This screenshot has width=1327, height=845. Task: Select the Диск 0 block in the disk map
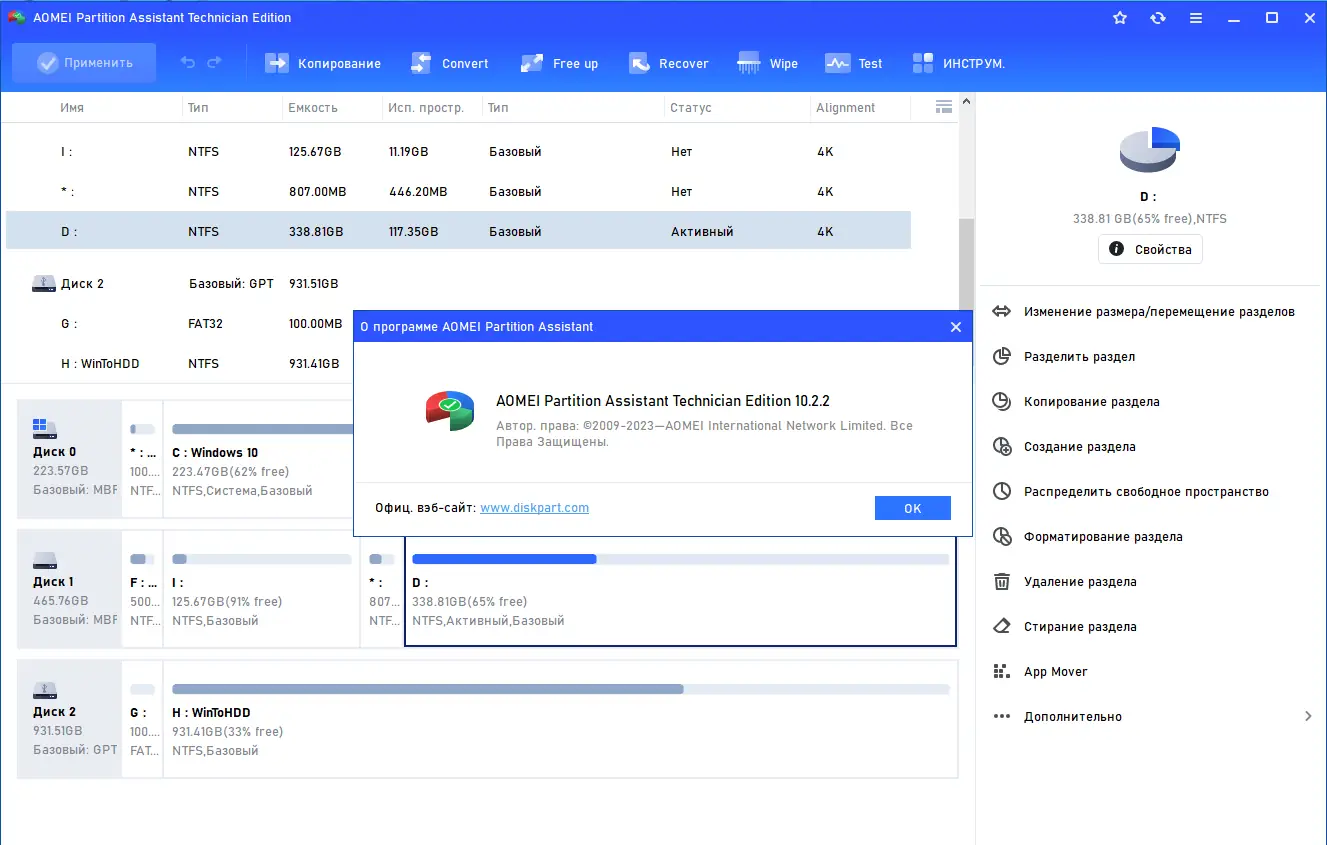[x=69, y=458]
